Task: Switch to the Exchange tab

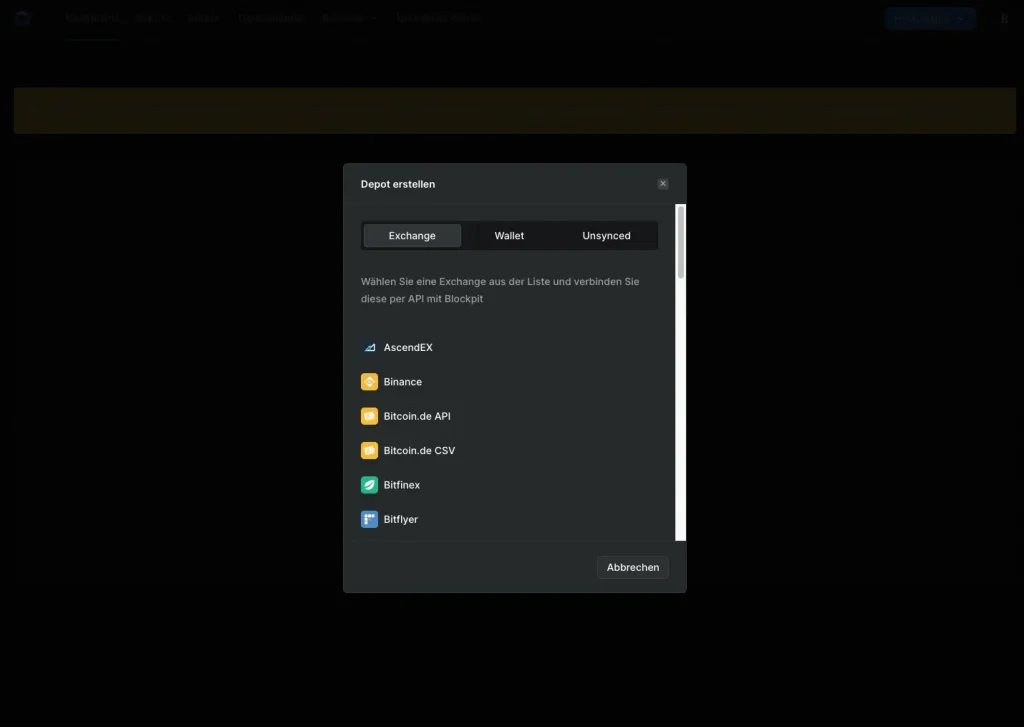Action: [x=412, y=236]
